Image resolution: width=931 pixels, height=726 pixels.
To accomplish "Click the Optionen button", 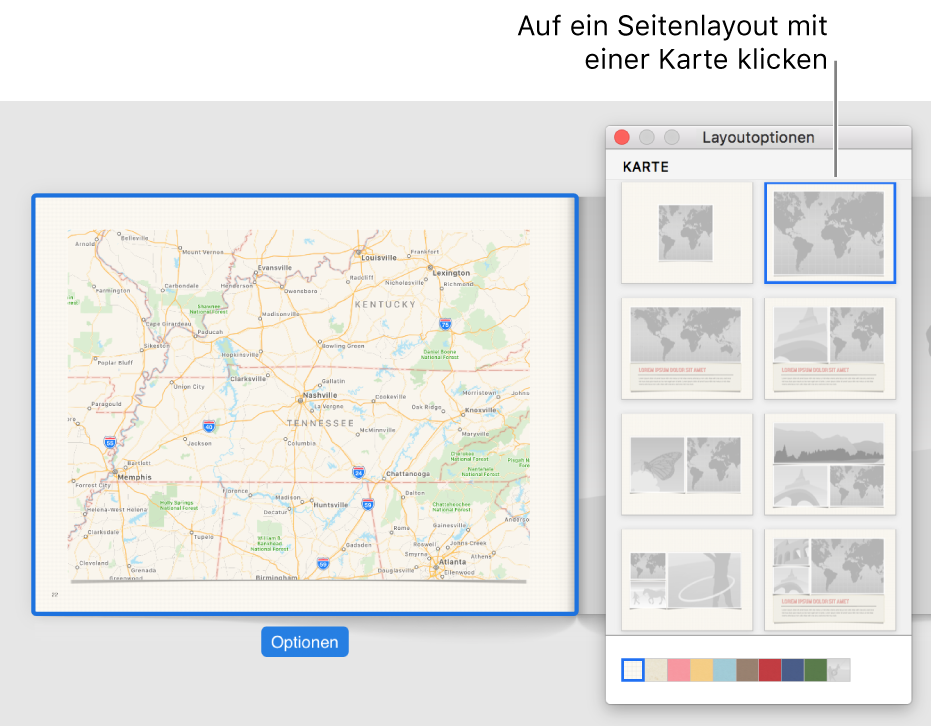I will [x=304, y=642].
